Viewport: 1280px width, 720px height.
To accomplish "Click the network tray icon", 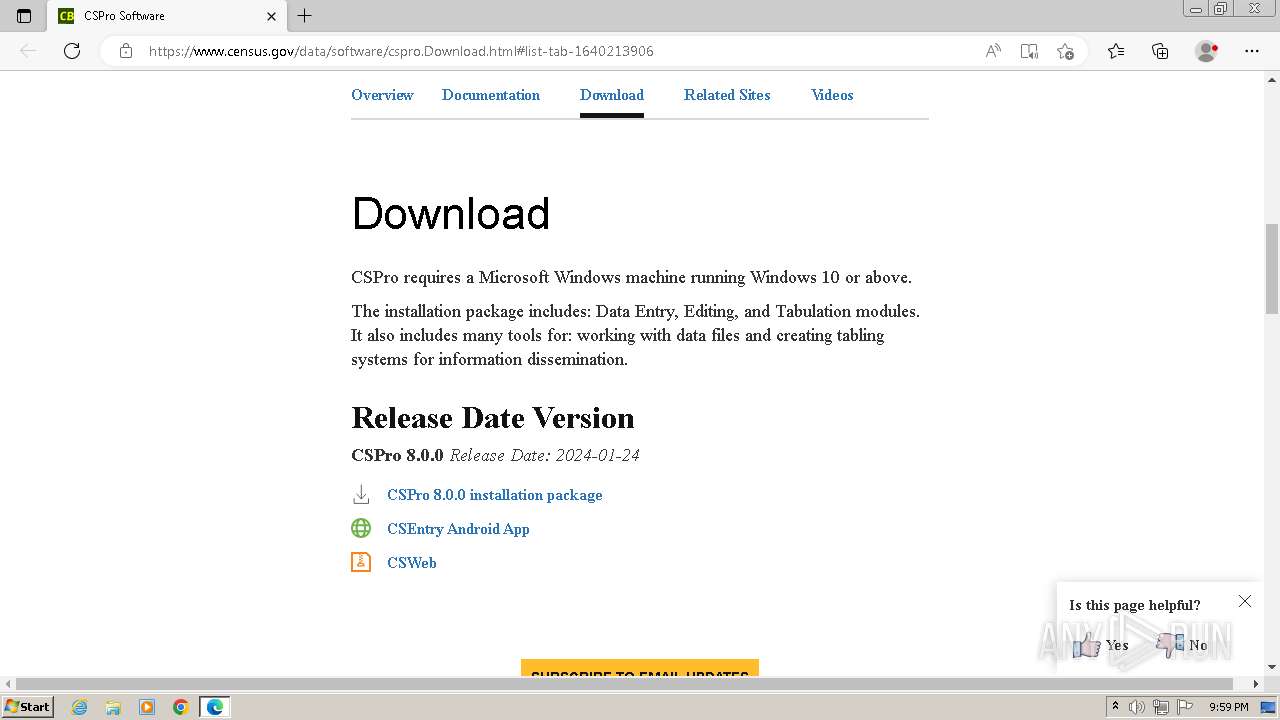I will click(x=1161, y=707).
